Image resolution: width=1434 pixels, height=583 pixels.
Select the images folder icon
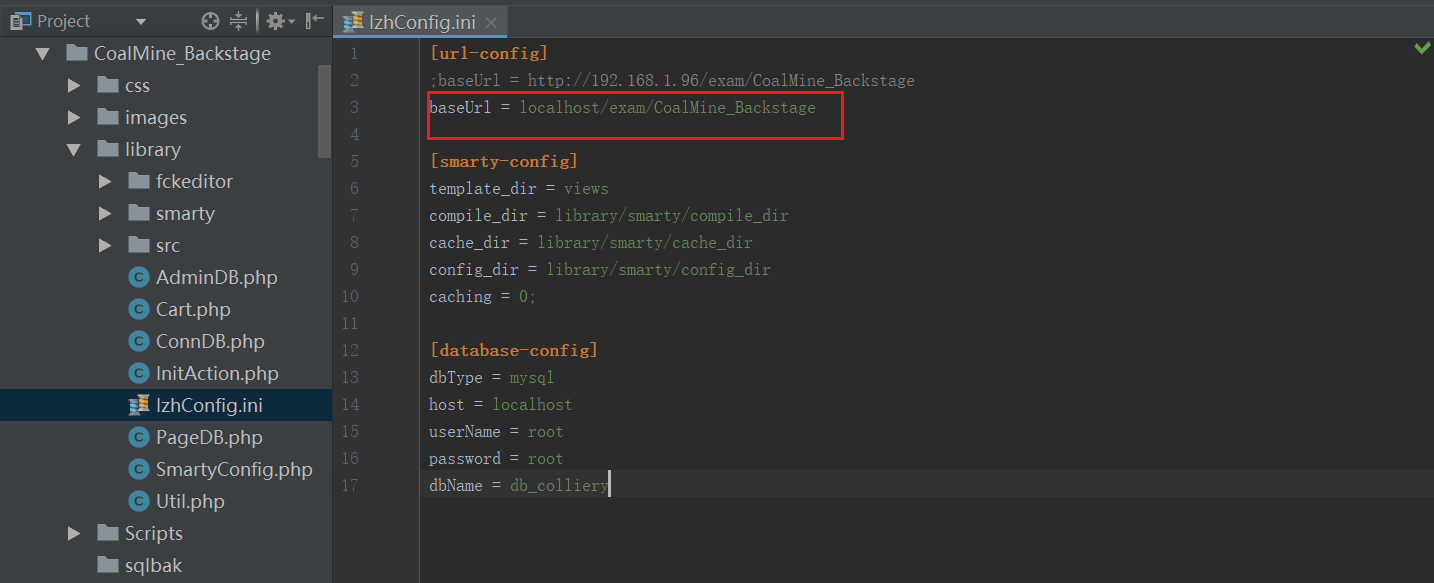108,117
